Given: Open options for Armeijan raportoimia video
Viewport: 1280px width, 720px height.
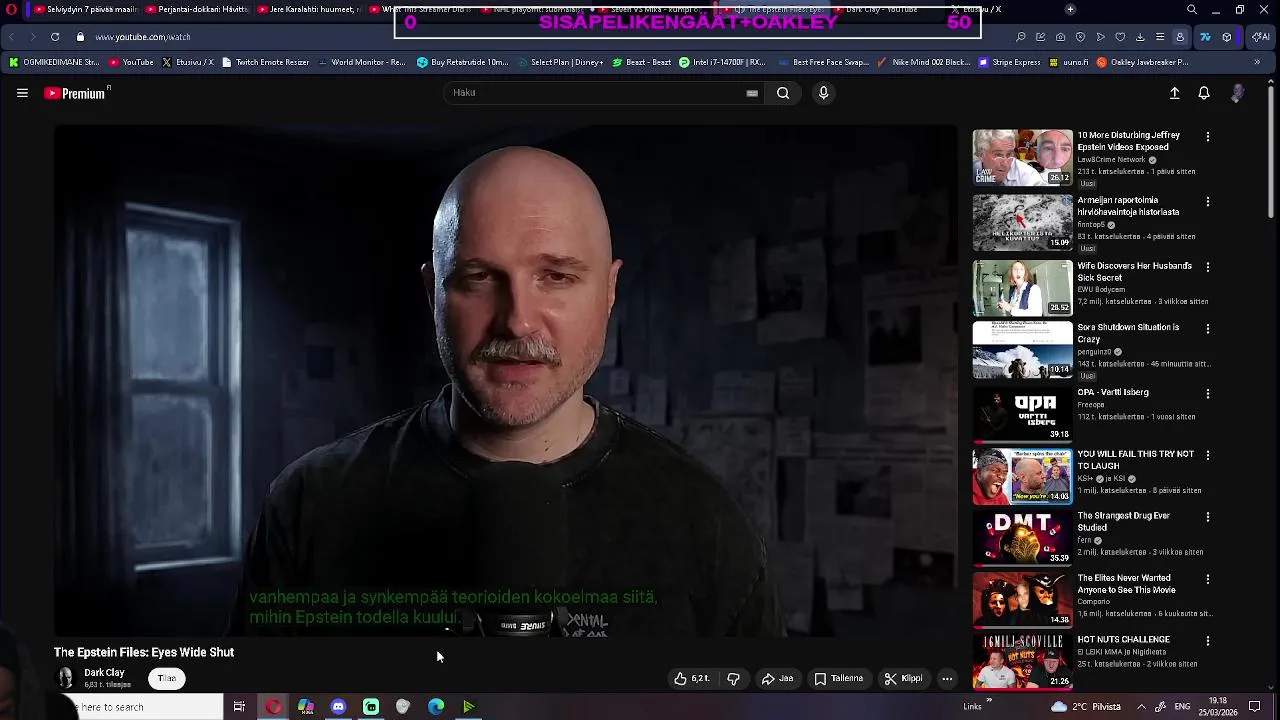Looking at the screenshot, I should tap(1208, 202).
